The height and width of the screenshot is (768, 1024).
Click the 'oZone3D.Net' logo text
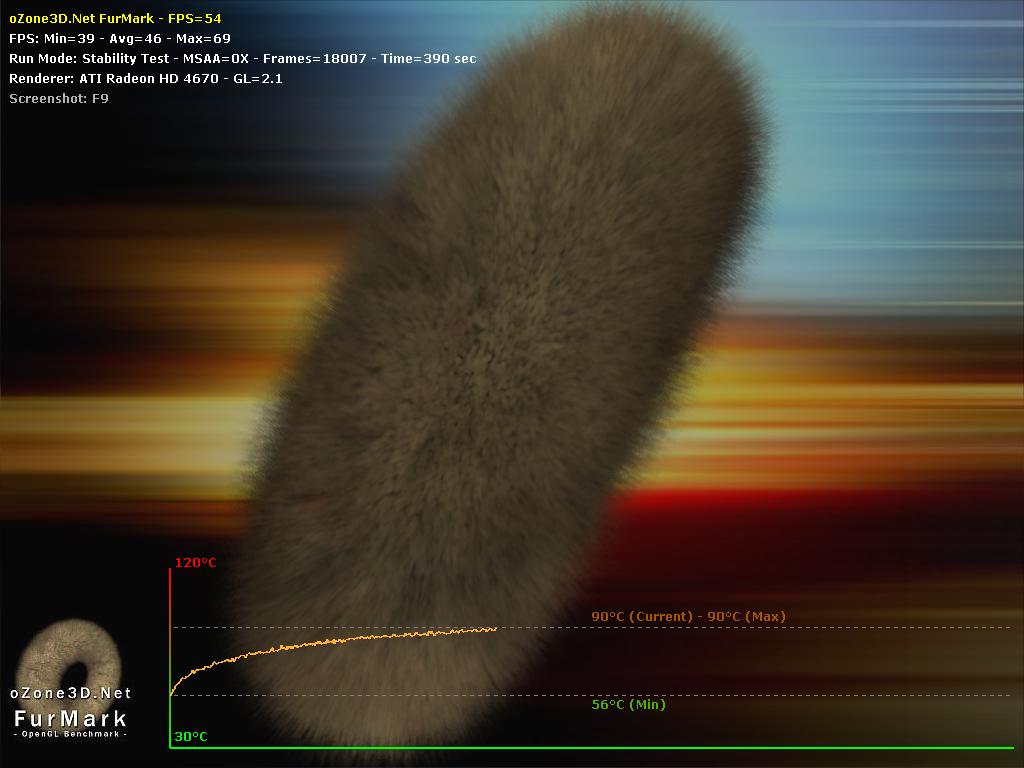71,693
